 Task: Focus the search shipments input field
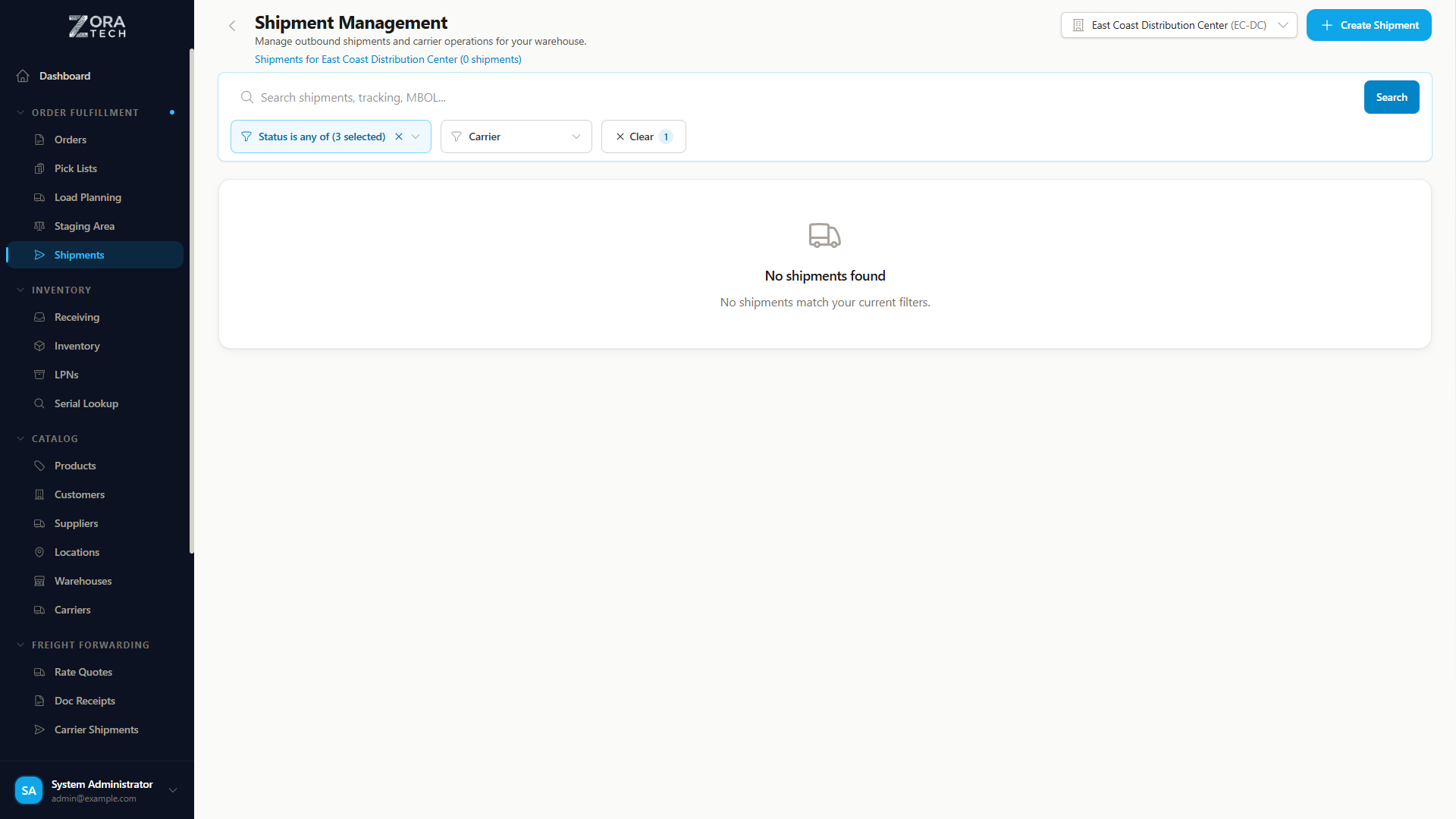pyautogui.click(x=804, y=97)
